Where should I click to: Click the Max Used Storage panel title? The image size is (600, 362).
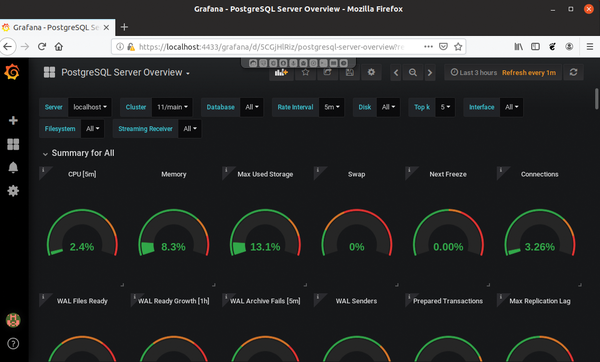pyautogui.click(x=265, y=174)
